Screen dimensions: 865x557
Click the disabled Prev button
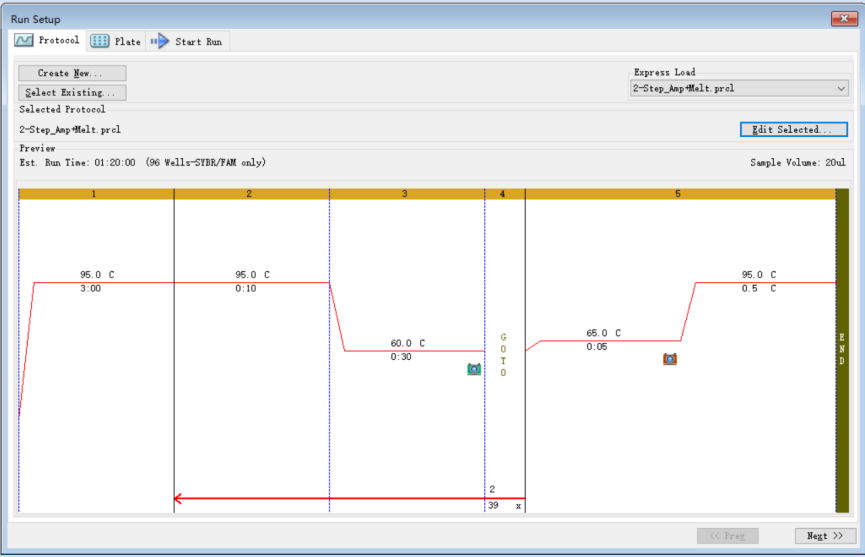point(728,535)
